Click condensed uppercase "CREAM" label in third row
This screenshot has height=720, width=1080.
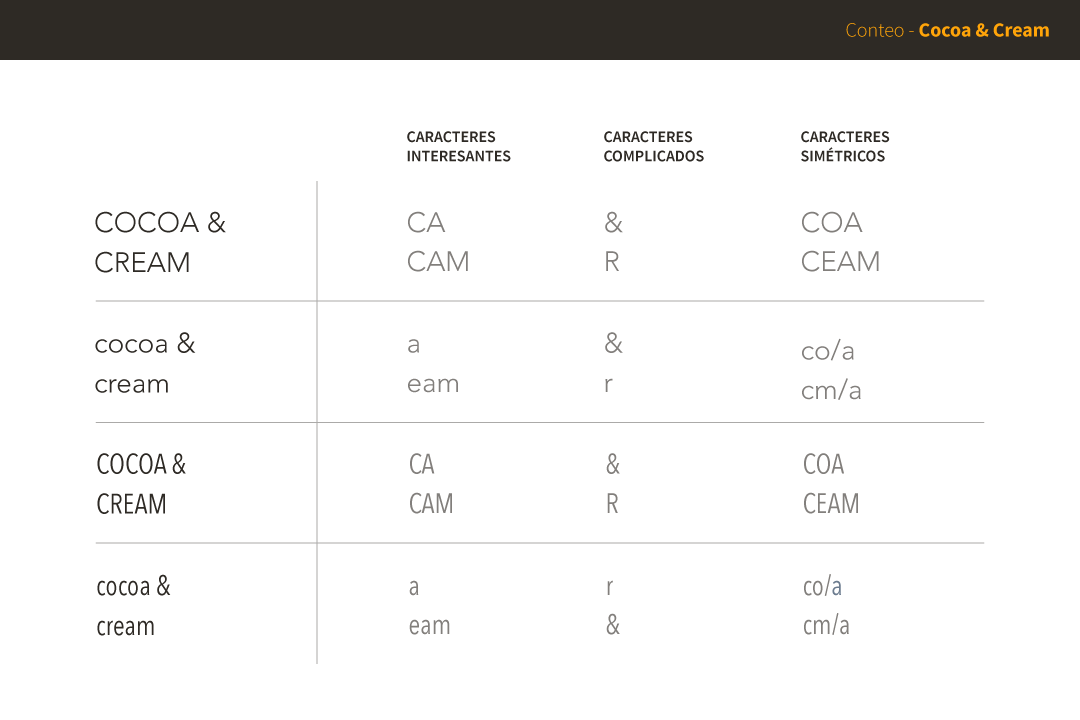tap(131, 504)
